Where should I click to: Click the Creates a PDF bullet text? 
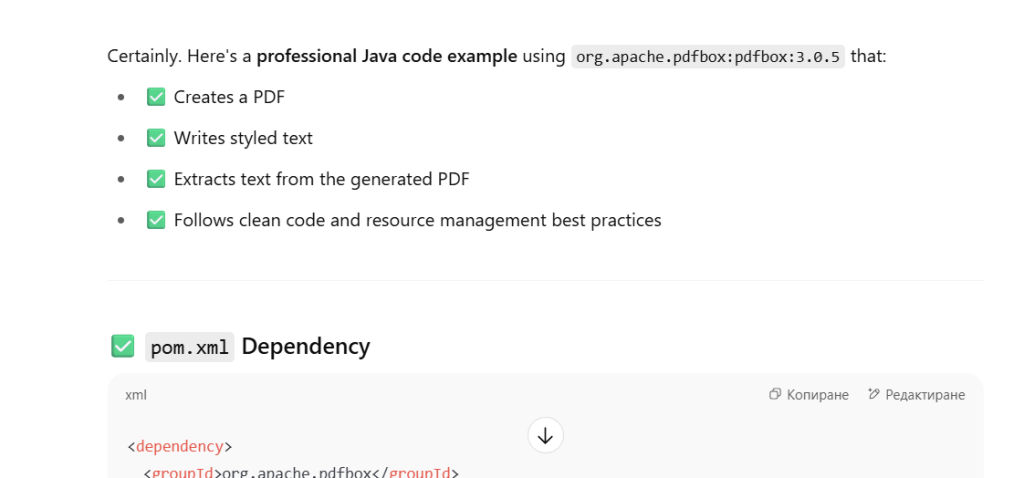(x=229, y=97)
